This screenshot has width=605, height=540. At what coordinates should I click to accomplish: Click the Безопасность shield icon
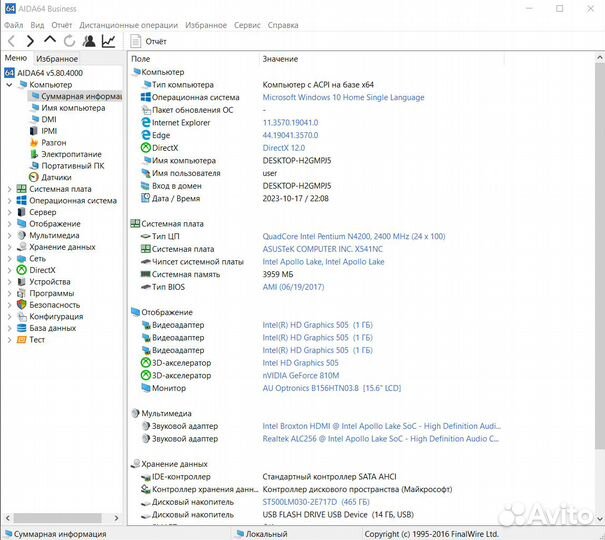point(22,305)
